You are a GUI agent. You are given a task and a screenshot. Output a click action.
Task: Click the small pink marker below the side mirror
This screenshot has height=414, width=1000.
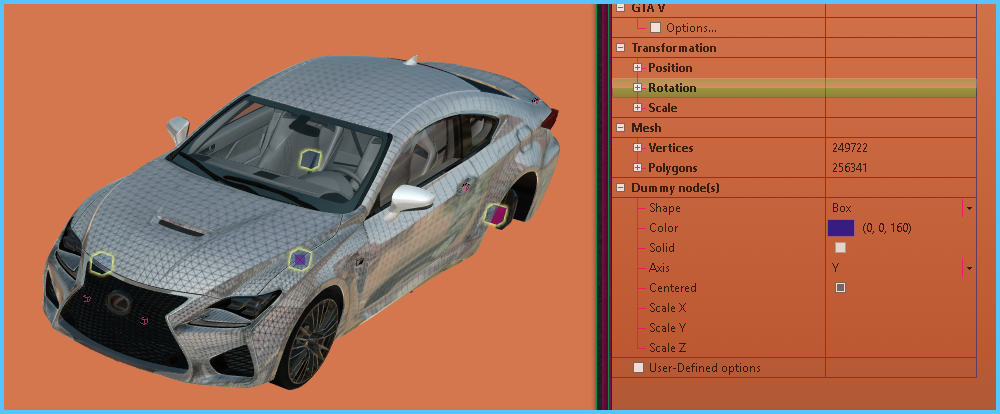point(465,186)
